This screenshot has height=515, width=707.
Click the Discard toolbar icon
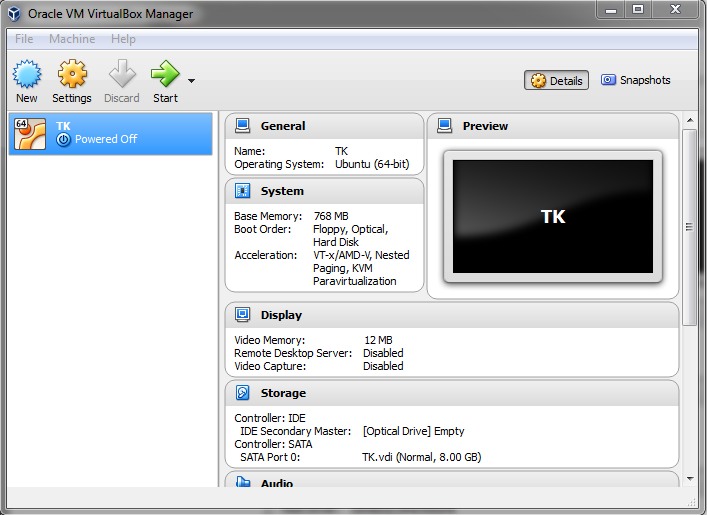pos(122,75)
